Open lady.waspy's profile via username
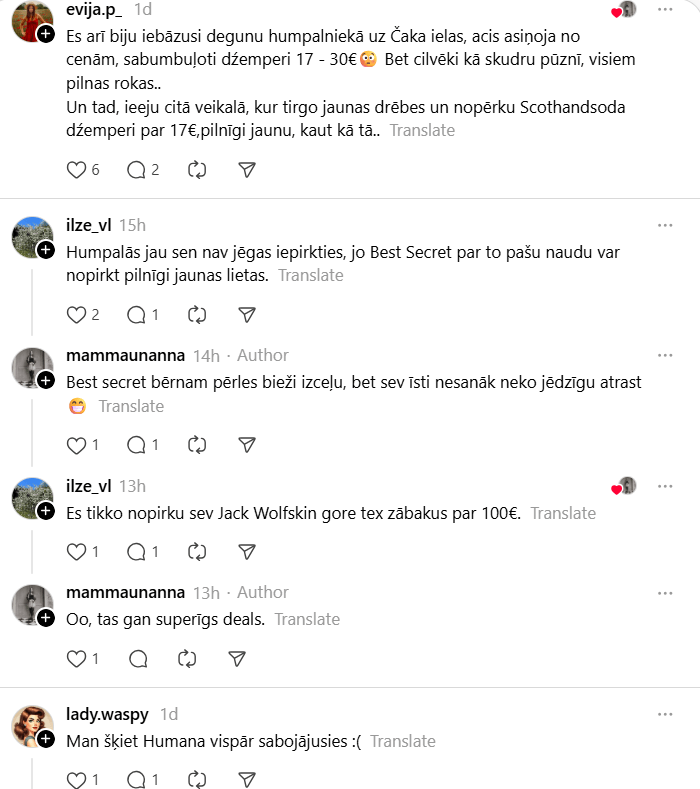 [x=107, y=714]
